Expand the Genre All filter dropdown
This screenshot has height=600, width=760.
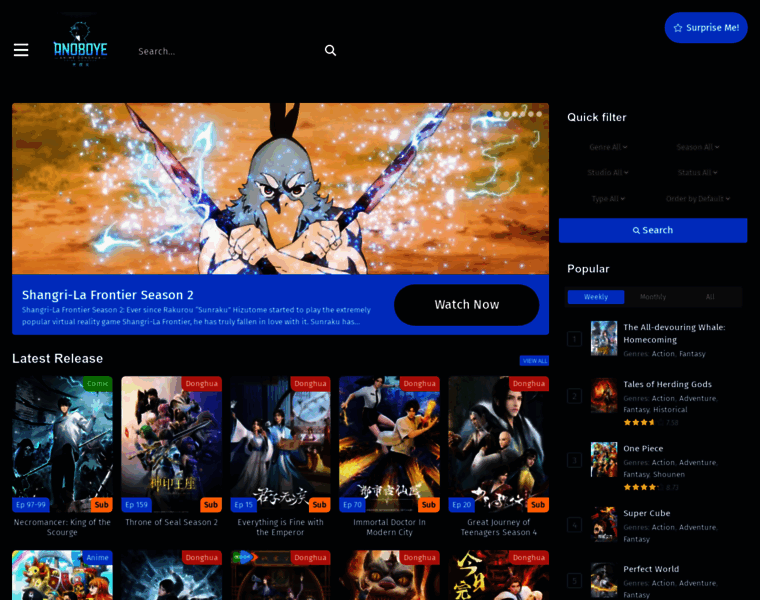point(608,147)
